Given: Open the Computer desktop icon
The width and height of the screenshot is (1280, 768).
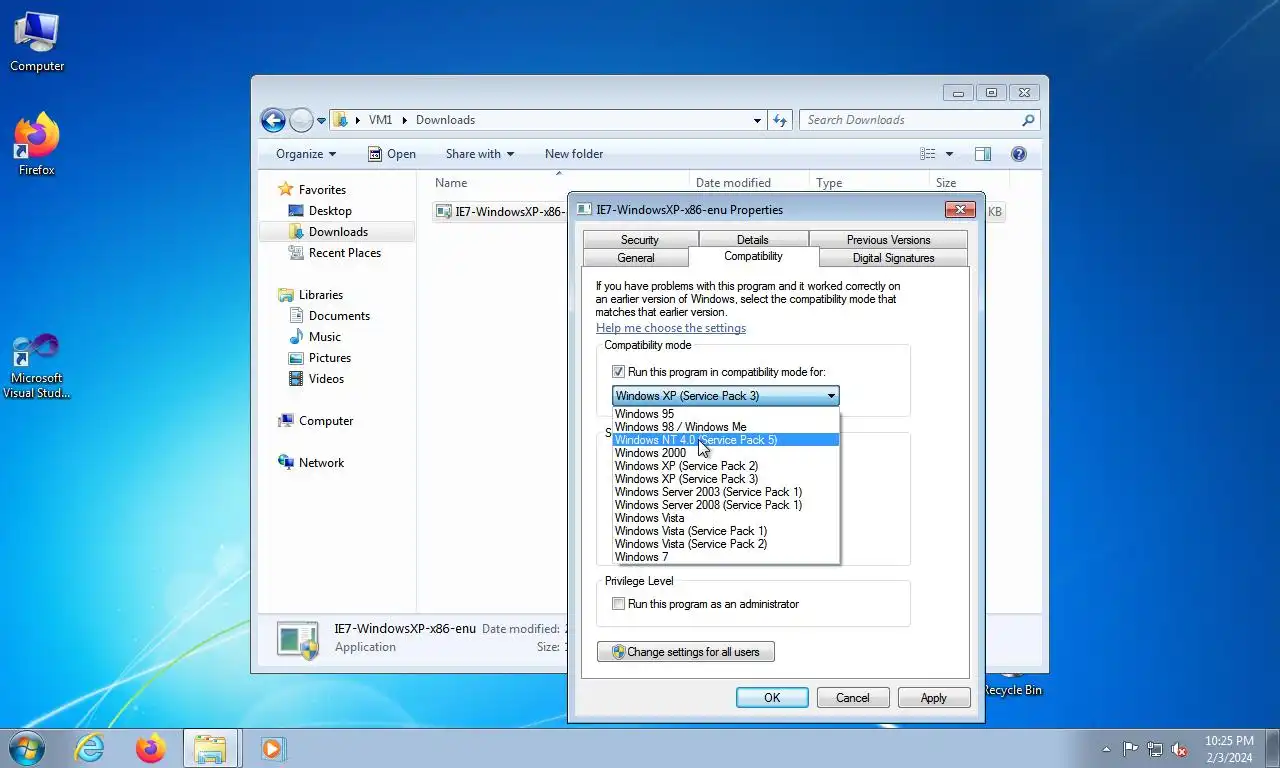Looking at the screenshot, I should 37,42.
